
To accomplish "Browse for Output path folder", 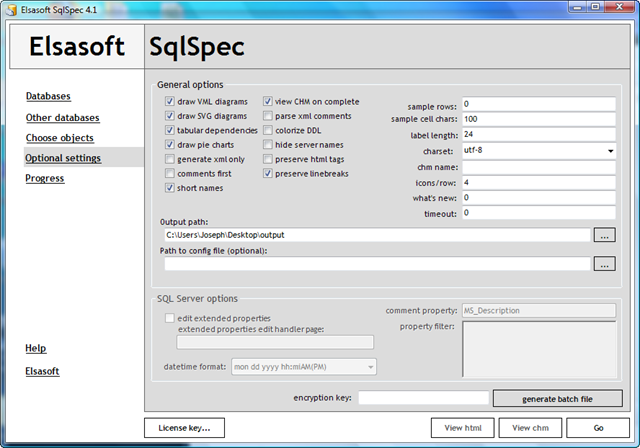I will [x=604, y=235].
